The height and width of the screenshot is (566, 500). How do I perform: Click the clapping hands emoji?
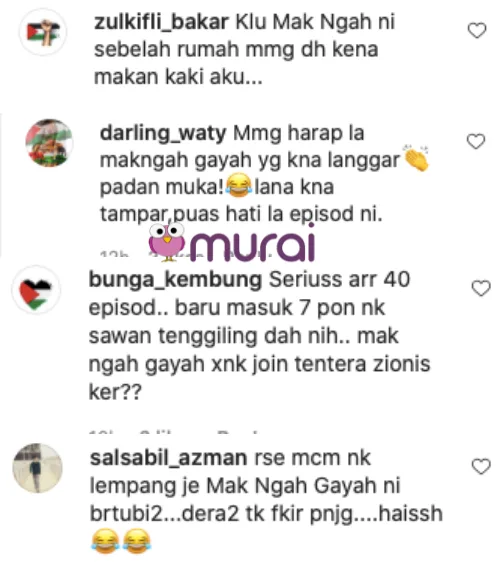click(416, 158)
